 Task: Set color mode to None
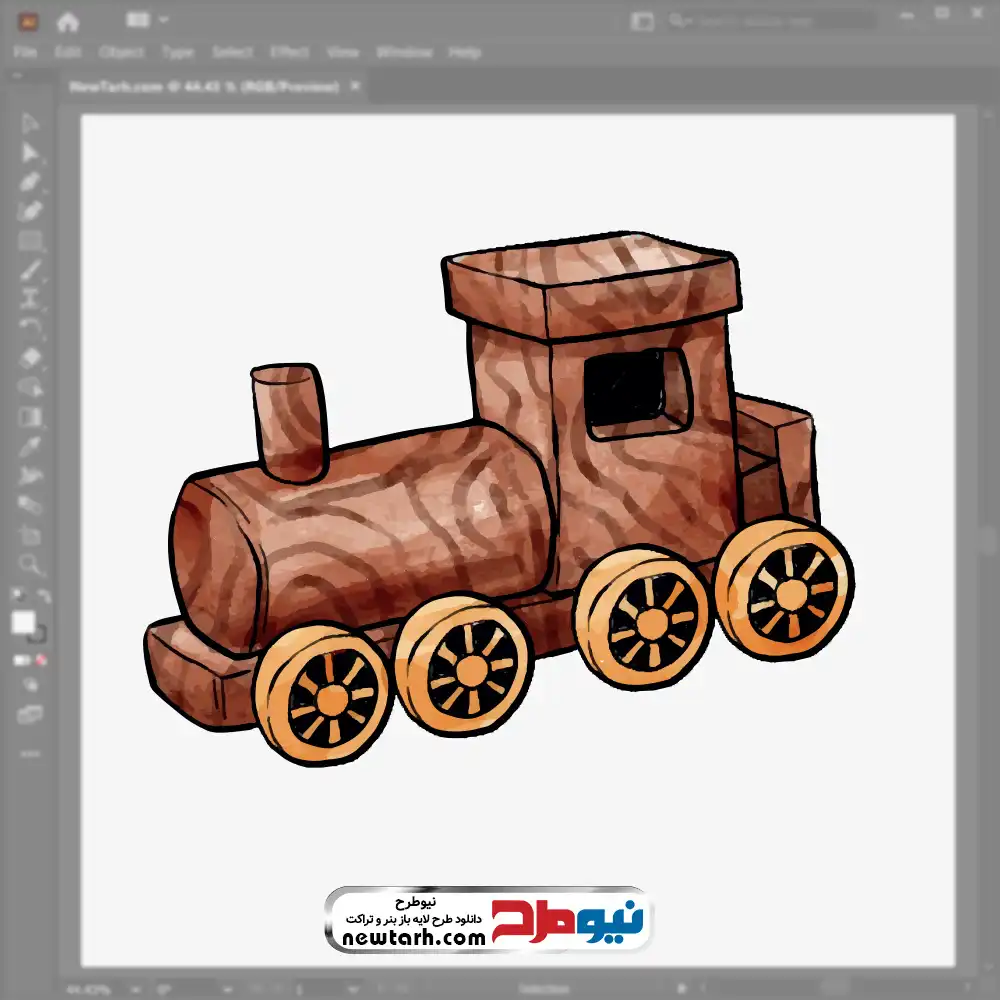point(42,660)
